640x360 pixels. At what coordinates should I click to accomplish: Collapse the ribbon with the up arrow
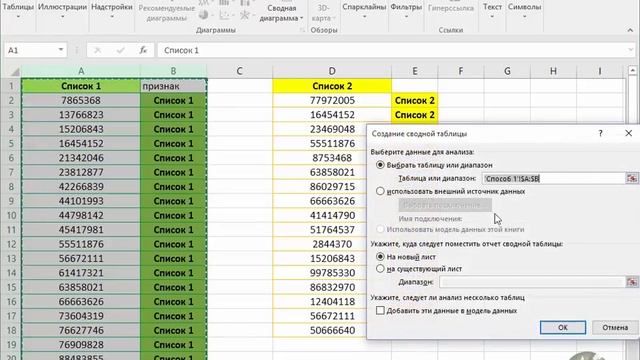(630, 30)
